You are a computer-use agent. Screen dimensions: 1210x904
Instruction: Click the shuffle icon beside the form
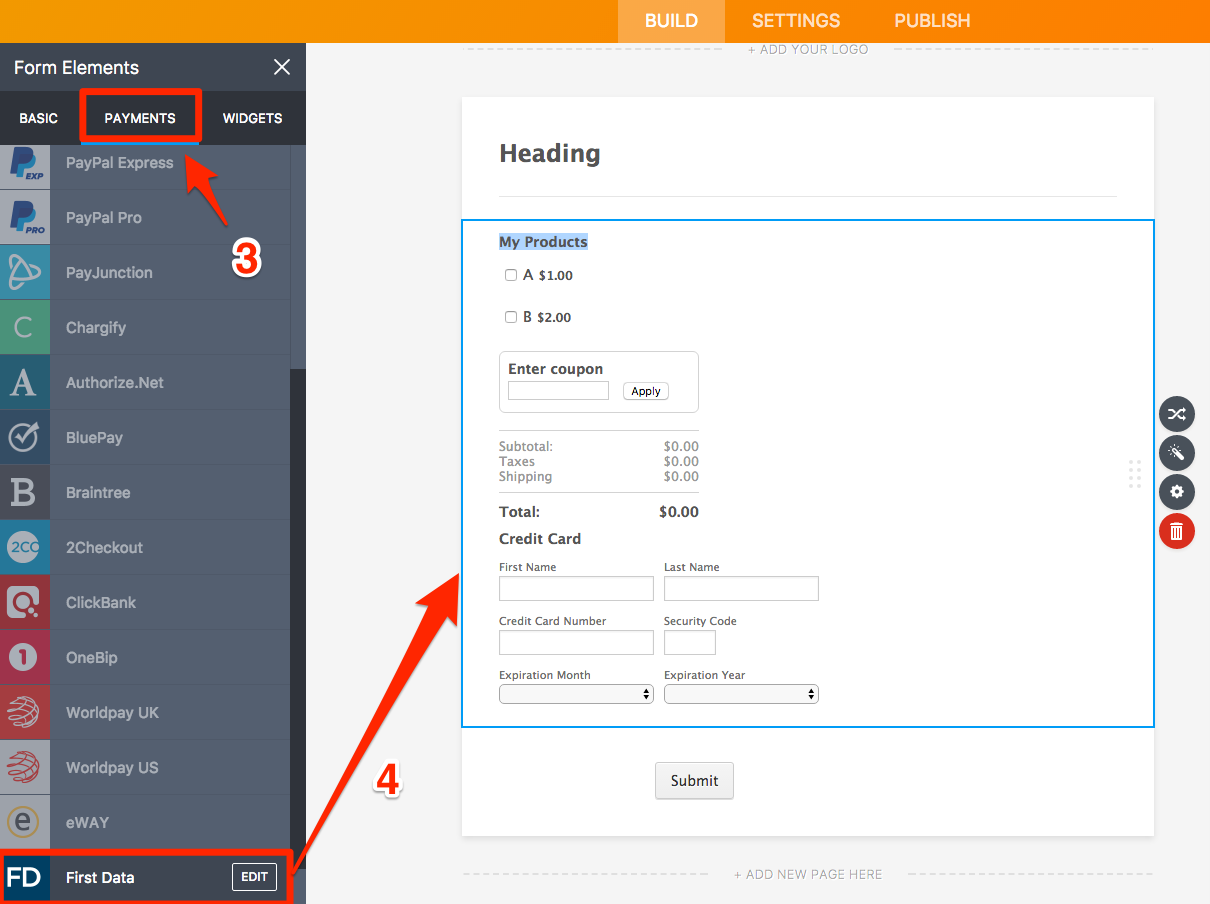pyautogui.click(x=1176, y=414)
